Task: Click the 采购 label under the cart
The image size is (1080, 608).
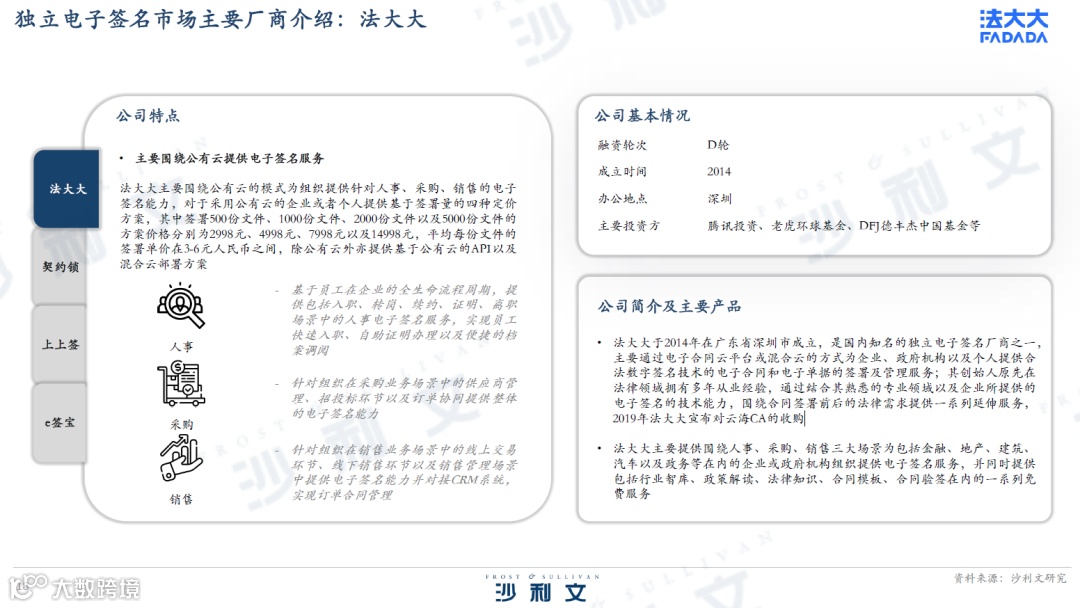Action: [181, 424]
